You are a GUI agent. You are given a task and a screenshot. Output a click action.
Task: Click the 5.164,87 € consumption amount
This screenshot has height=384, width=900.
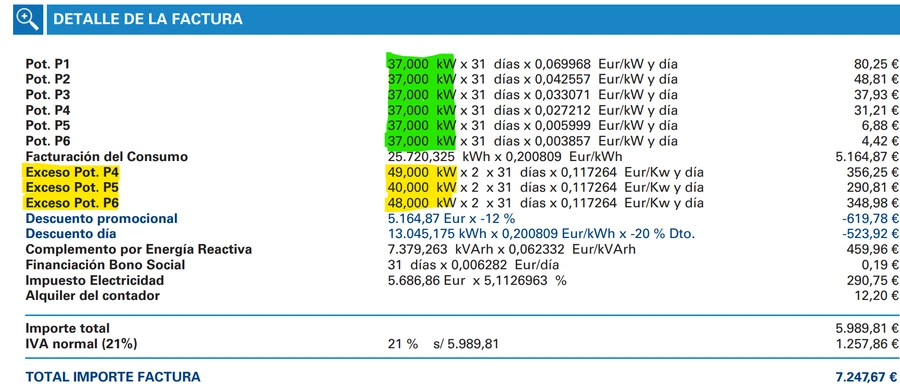(x=868, y=157)
